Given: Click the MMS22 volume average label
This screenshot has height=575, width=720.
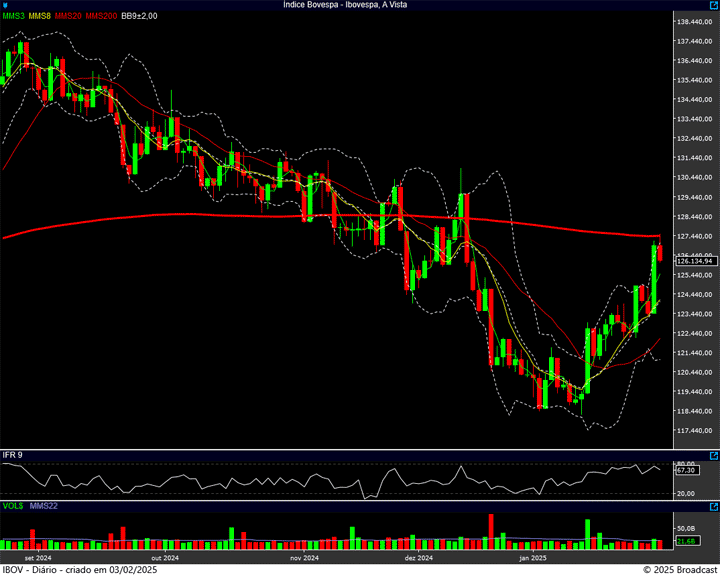Looking at the screenshot, I should (44, 506).
